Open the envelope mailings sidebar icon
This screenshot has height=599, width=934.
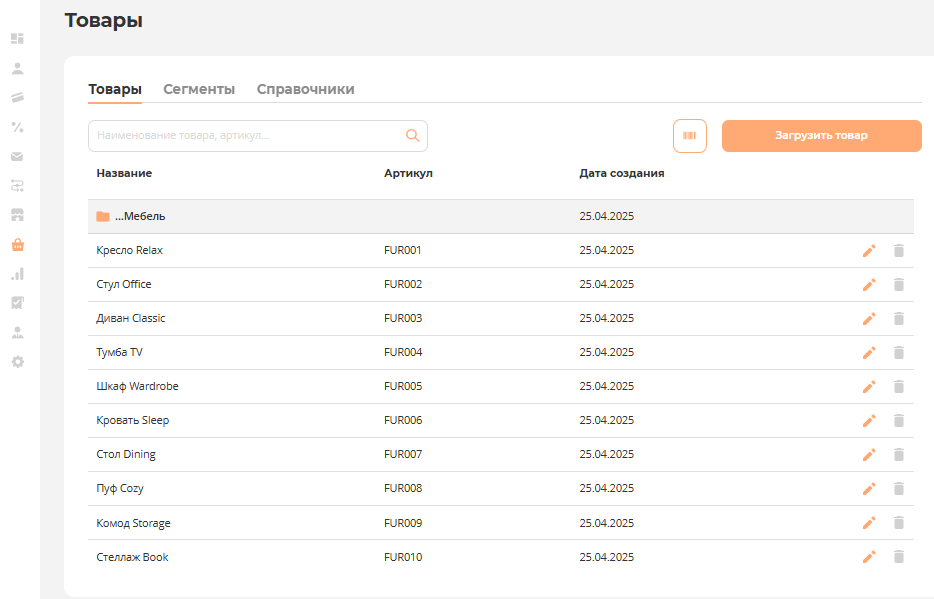click(x=17, y=157)
